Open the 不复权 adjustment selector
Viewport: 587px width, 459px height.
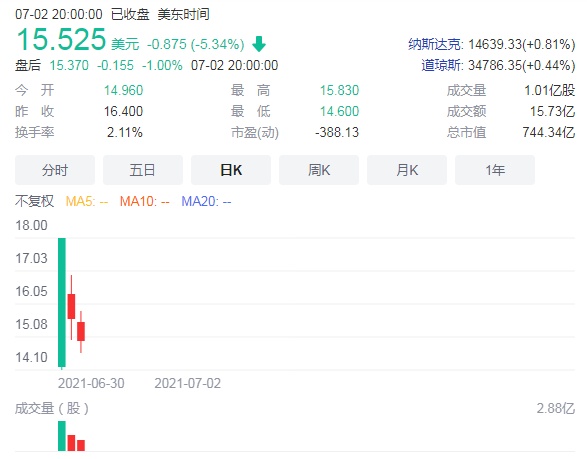34,201
